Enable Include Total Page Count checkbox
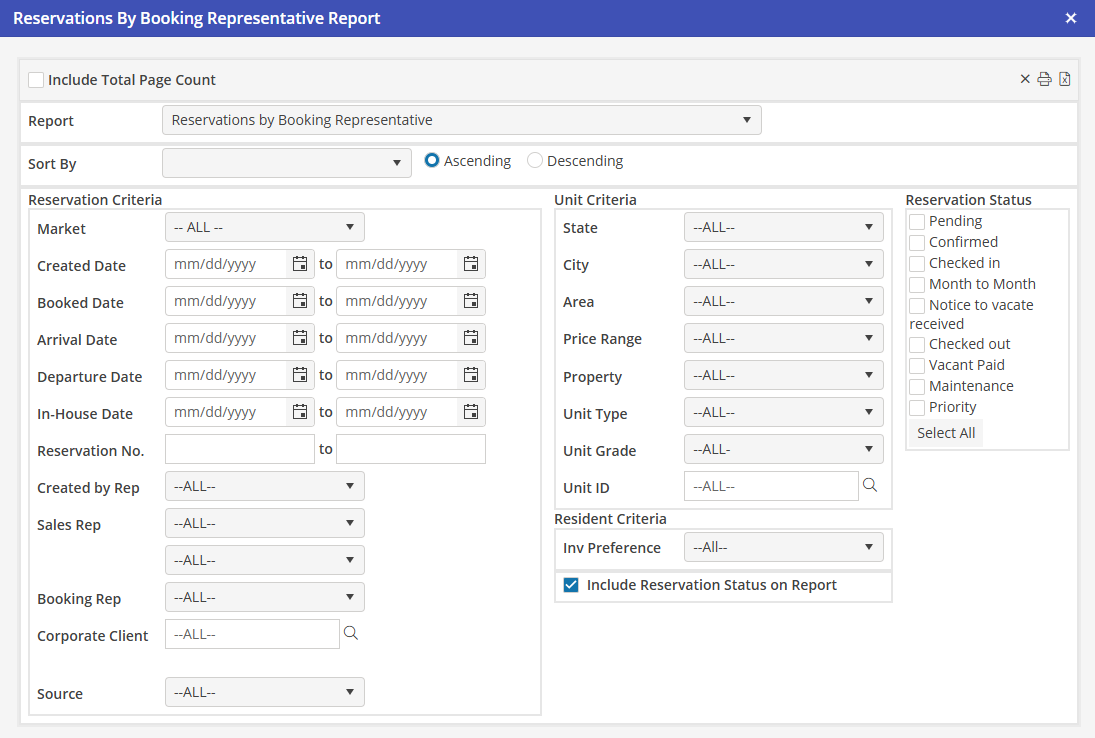Image resolution: width=1095 pixels, height=738 pixels. pyautogui.click(x=36, y=80)
